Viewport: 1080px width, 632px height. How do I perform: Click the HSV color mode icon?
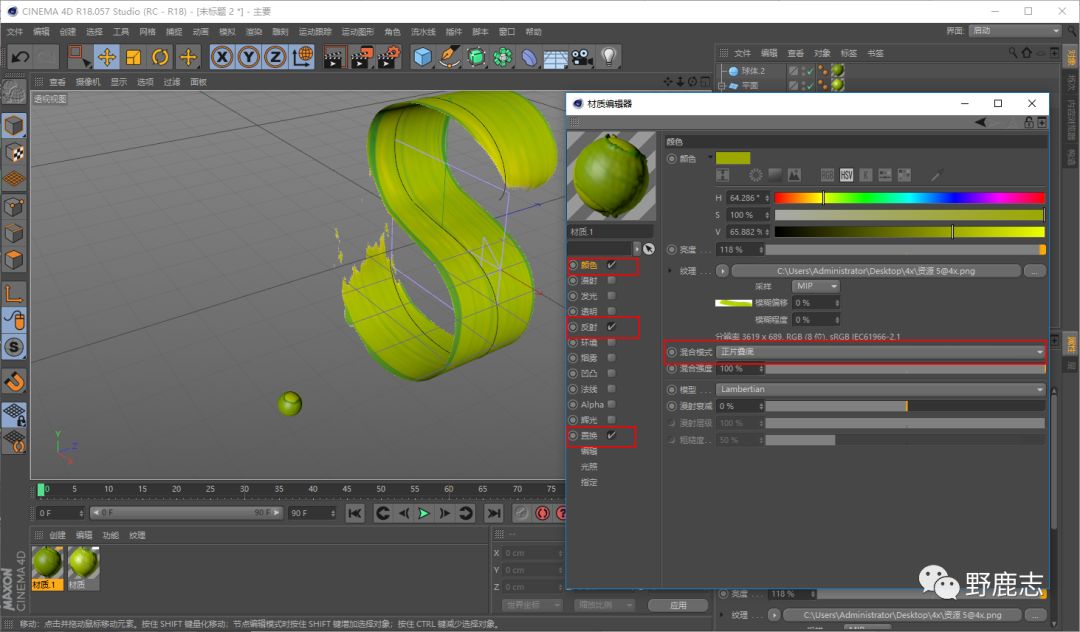click(x=847, y=175)
